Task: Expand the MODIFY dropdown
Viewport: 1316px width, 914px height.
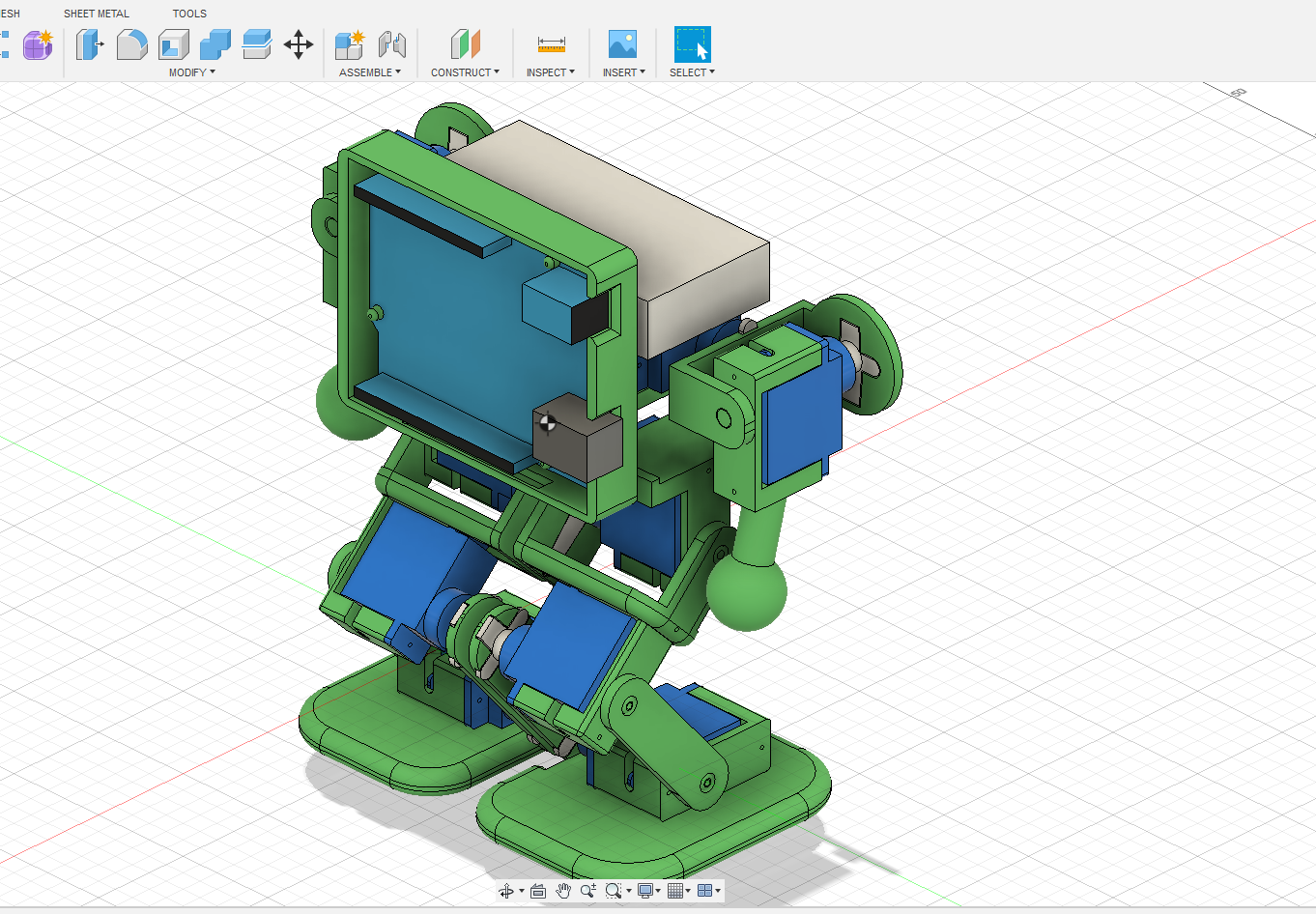Action: 193,71
